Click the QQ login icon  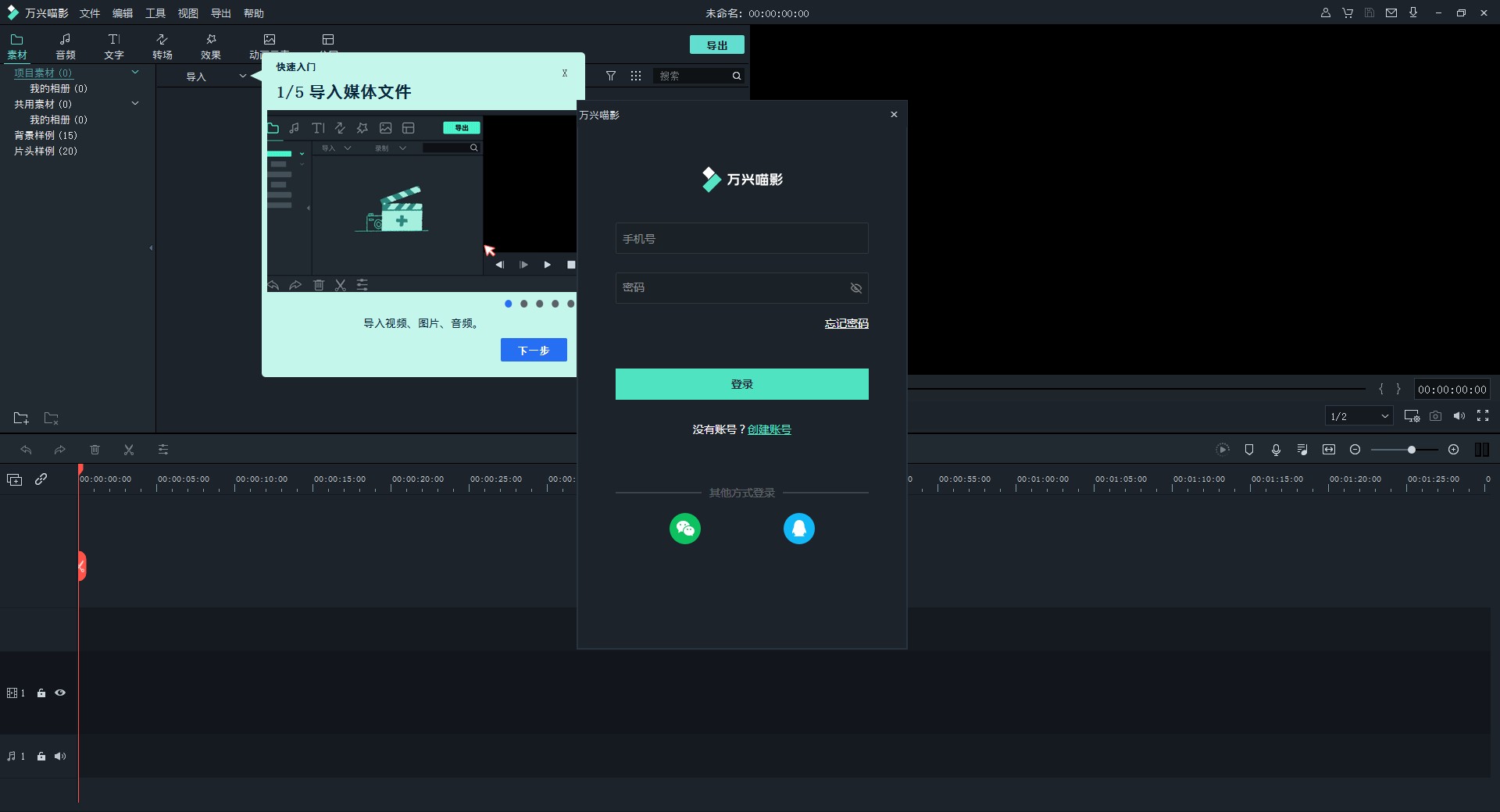(x=798, y=529)
